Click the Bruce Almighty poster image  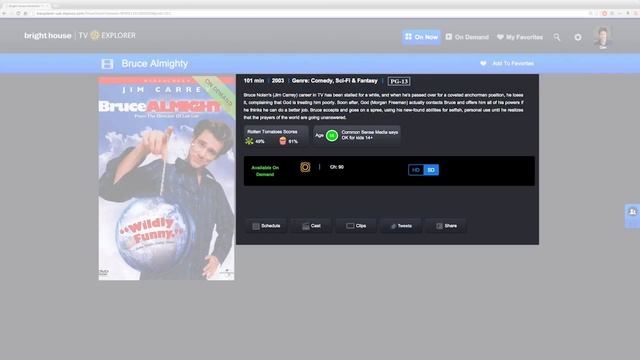coord(167,178)
